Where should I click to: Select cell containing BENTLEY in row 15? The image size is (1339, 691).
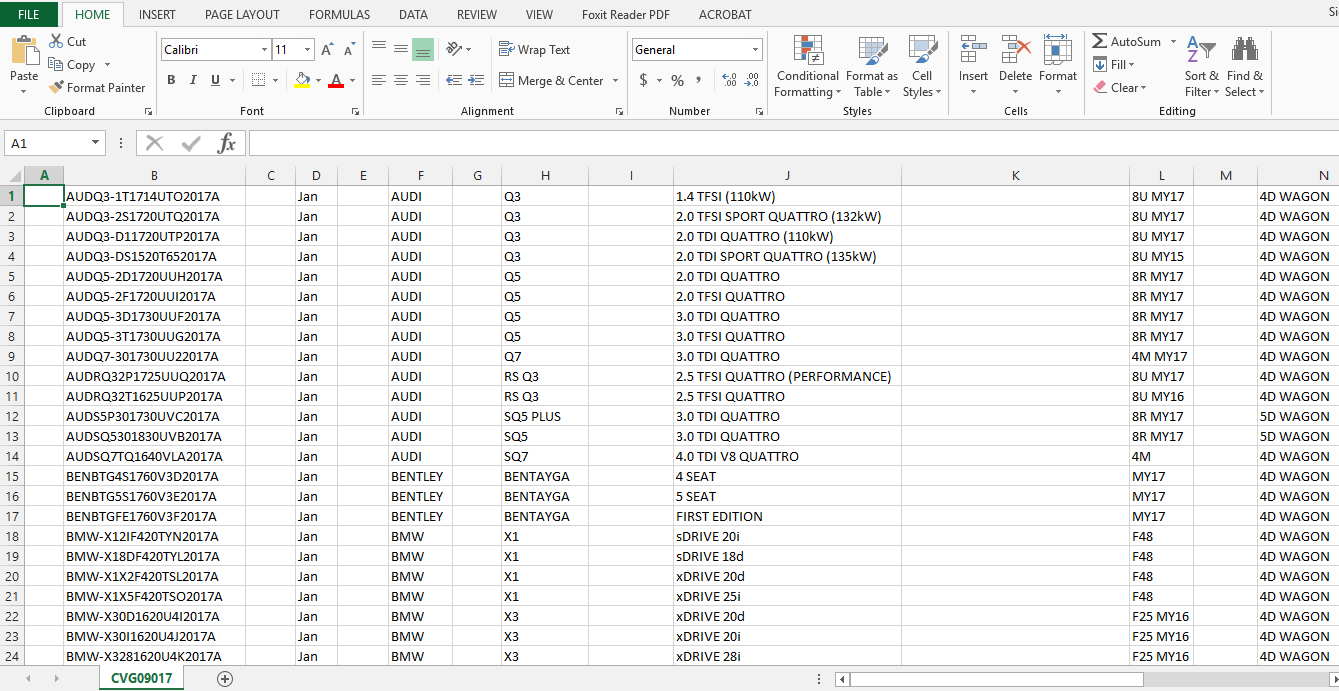pyautogui.click(x=418, y=476)
